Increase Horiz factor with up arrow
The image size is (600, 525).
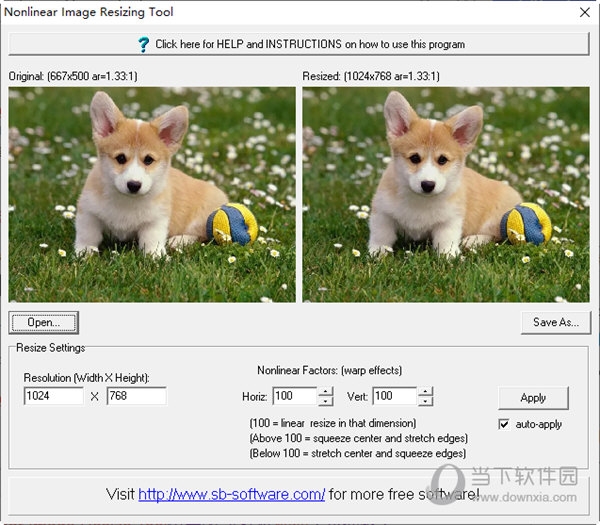326,391
